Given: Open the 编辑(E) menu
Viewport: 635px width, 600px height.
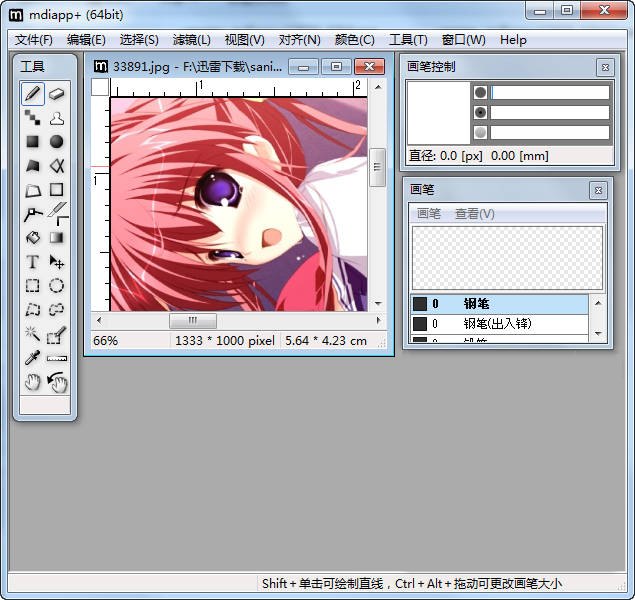Looking at the screenshot, I should (86, 40).
